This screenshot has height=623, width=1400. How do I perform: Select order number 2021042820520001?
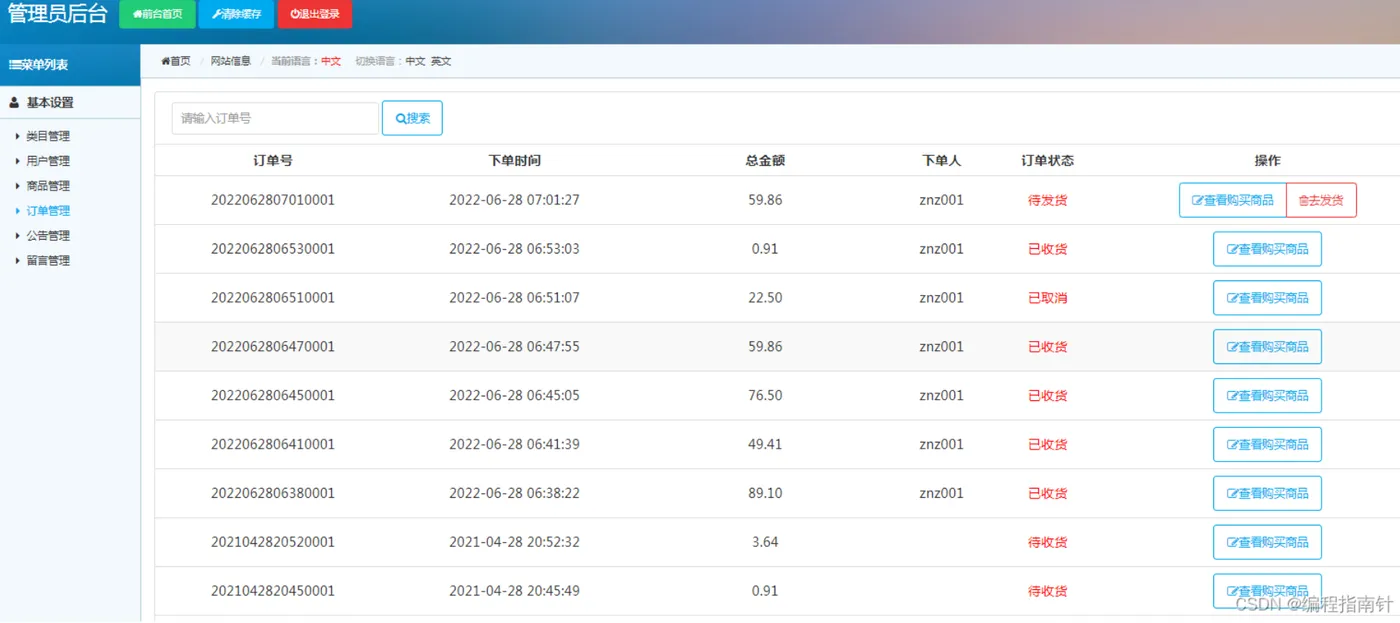pyautogui.click(x=273, y=542)
